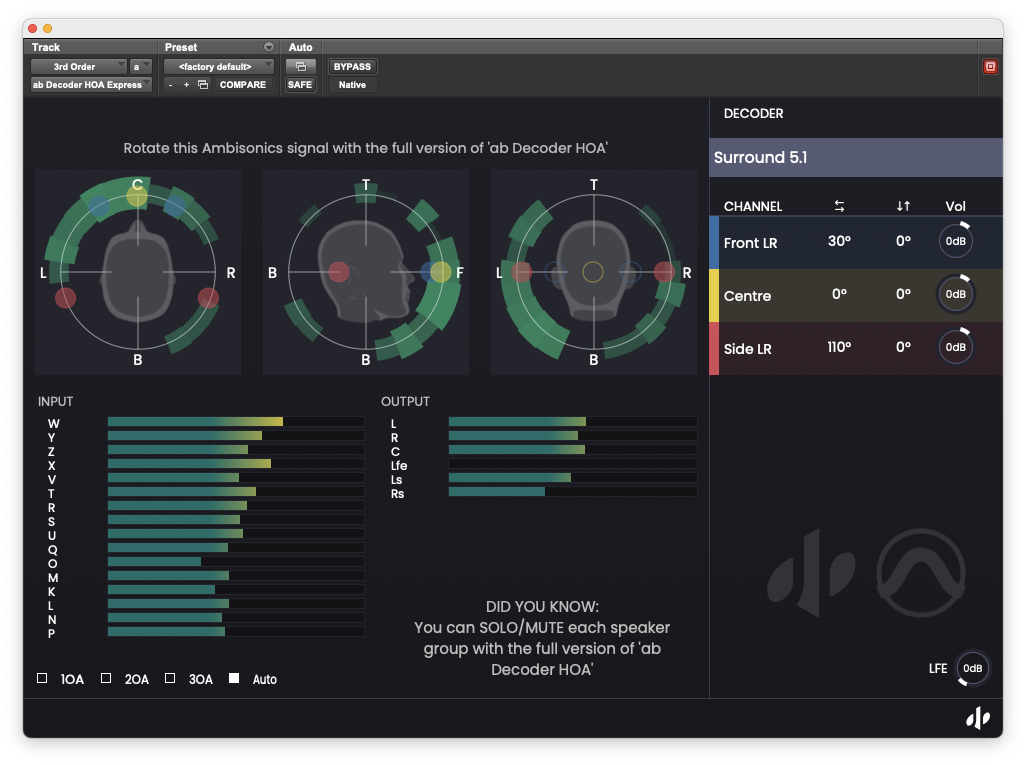Click the Audio Brewers logo bottom right

coord(978,718)
